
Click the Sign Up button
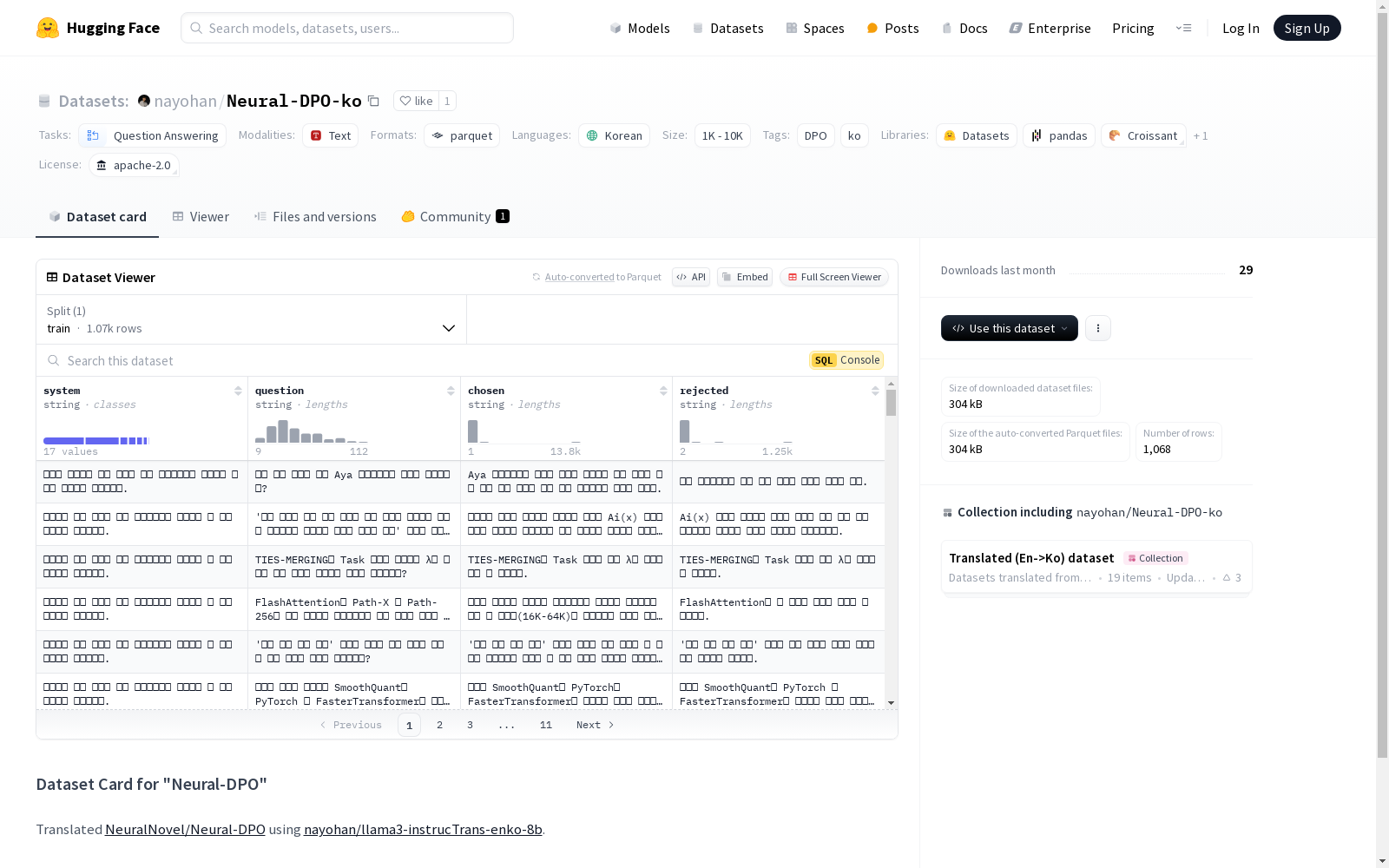[1307, 28]
